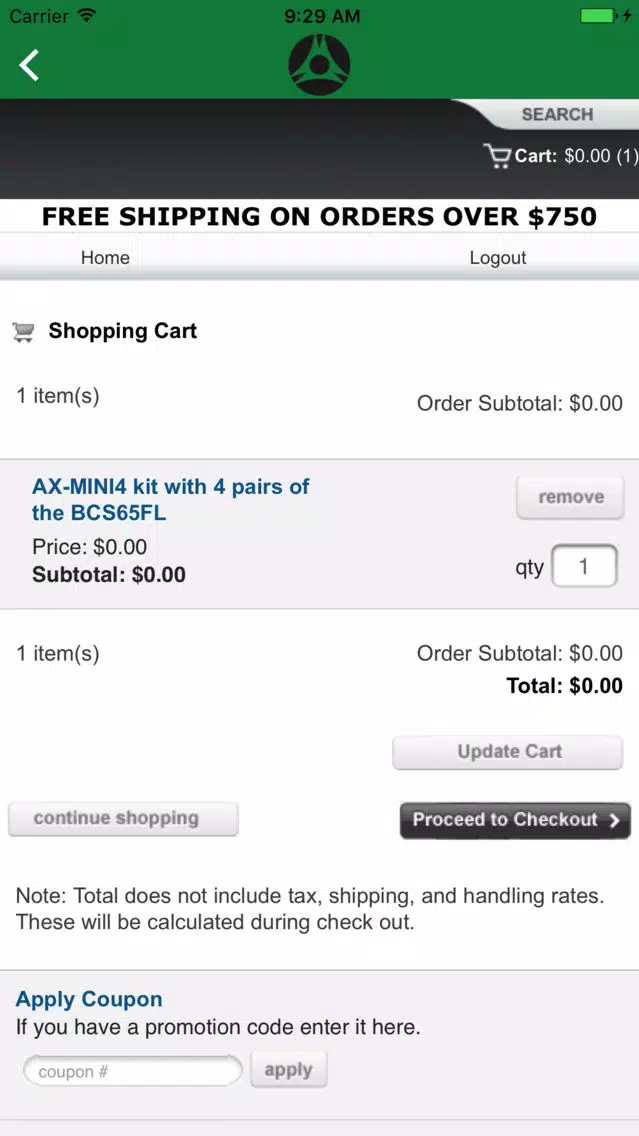Screen dimensions: 639x1136
Task: Tap the free shipping over $750 banner
Action: pyautogui.click(x=320, y=217)
